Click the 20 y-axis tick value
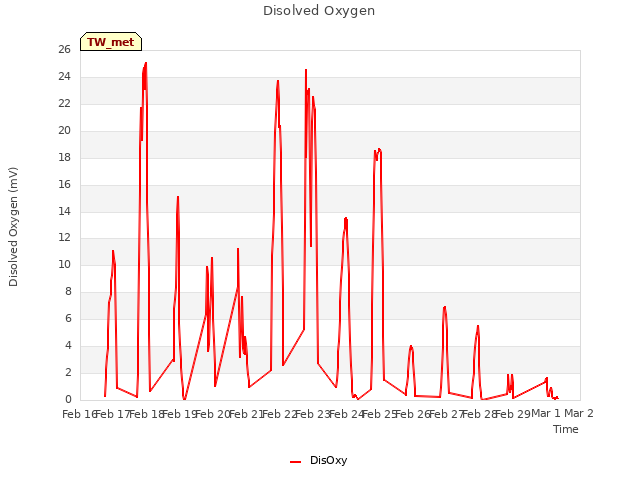The width and height of the screenshot is (640, 480). click(x=64, y=130)
